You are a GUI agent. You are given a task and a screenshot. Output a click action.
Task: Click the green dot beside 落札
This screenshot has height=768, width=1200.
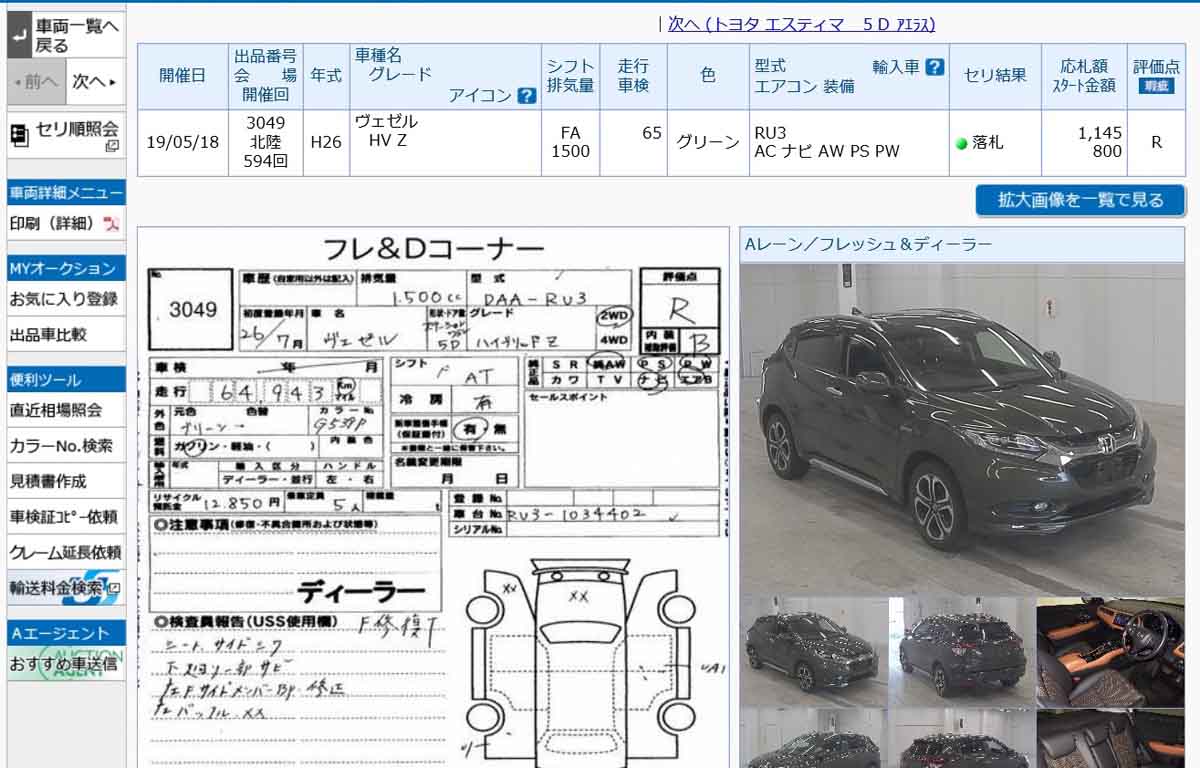coord(962,143)
